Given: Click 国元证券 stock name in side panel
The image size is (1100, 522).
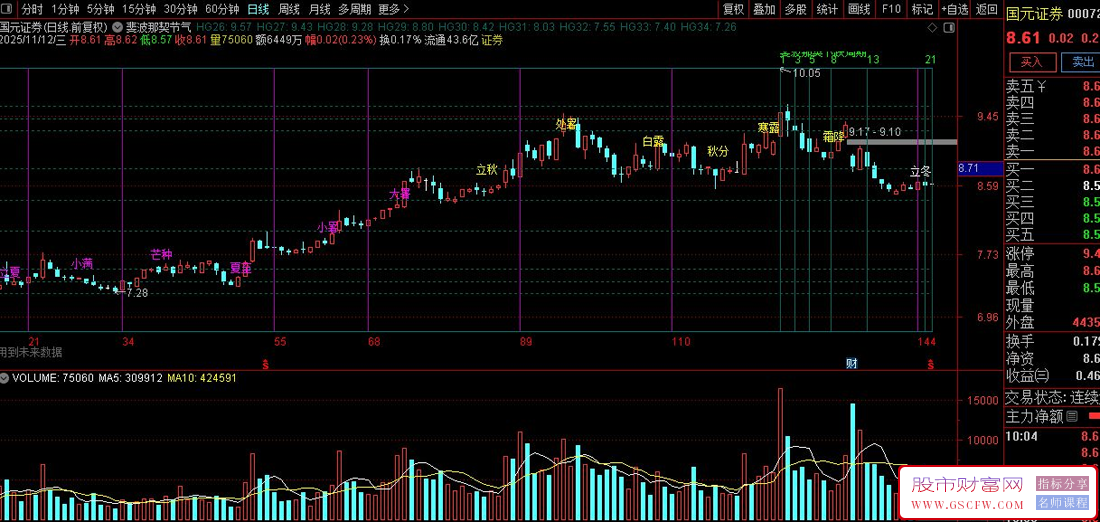Looking at the screenshot, I should click(x=1034, y=13).
